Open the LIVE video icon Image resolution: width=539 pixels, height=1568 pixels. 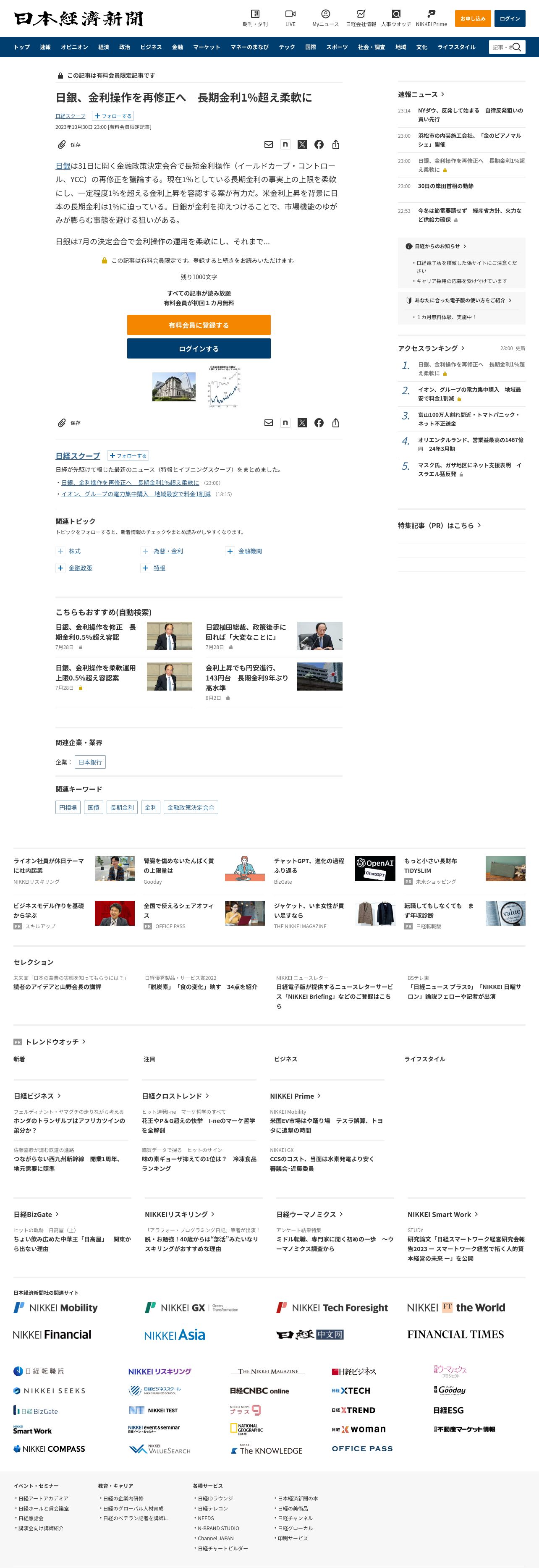290,18
